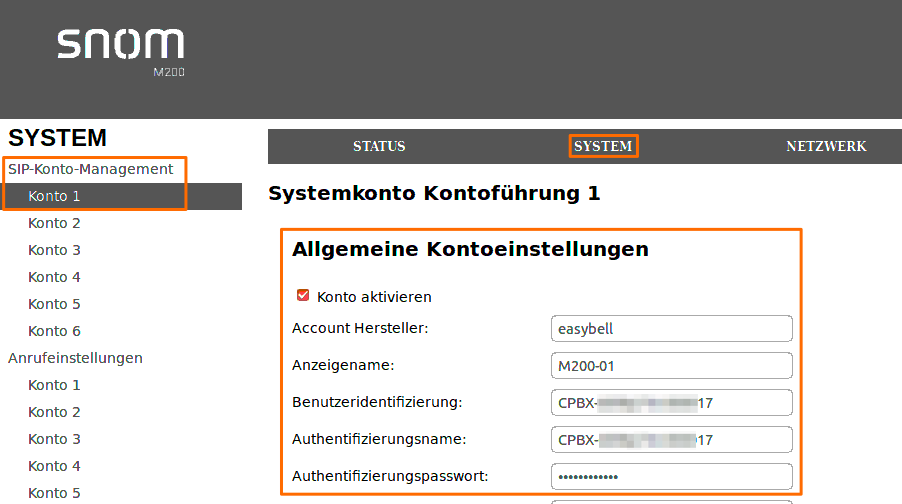Viewport: 902px width, 504px height.
Task: Open the STATUS tab
Action: [x=379, y=146]
